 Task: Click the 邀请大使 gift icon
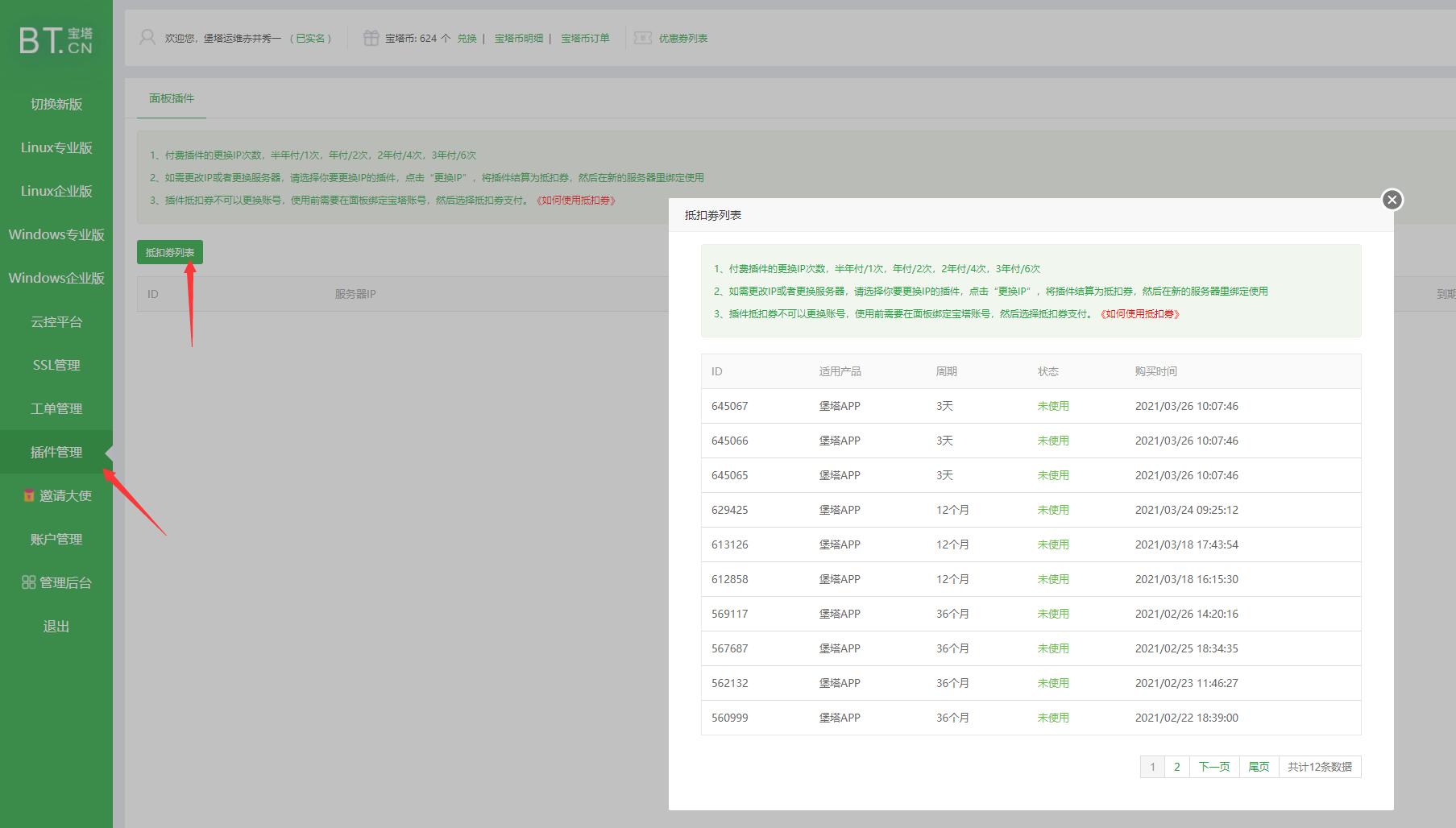[28, 495]
